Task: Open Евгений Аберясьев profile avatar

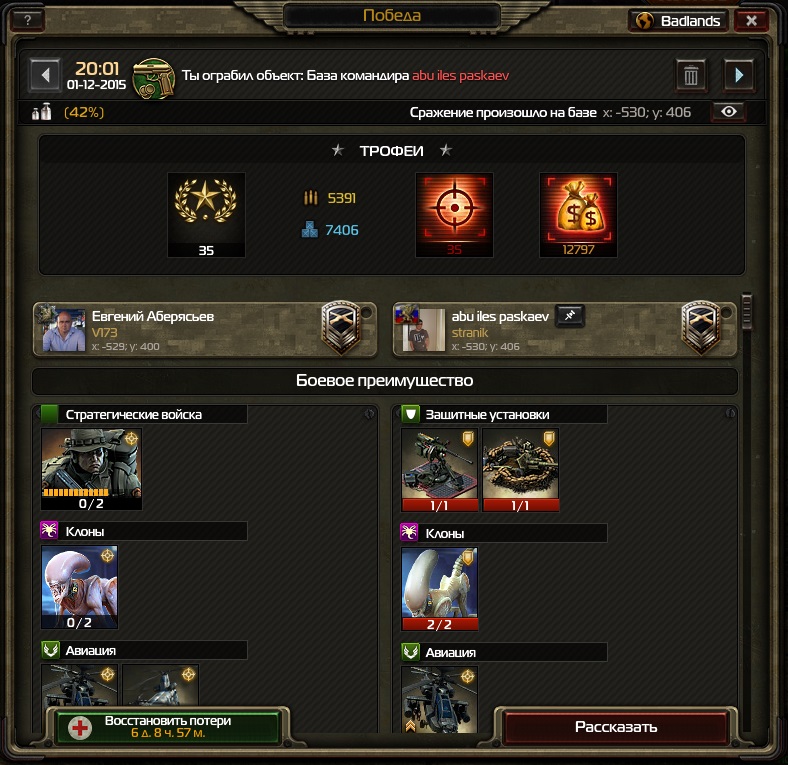Action: (64, 330)
